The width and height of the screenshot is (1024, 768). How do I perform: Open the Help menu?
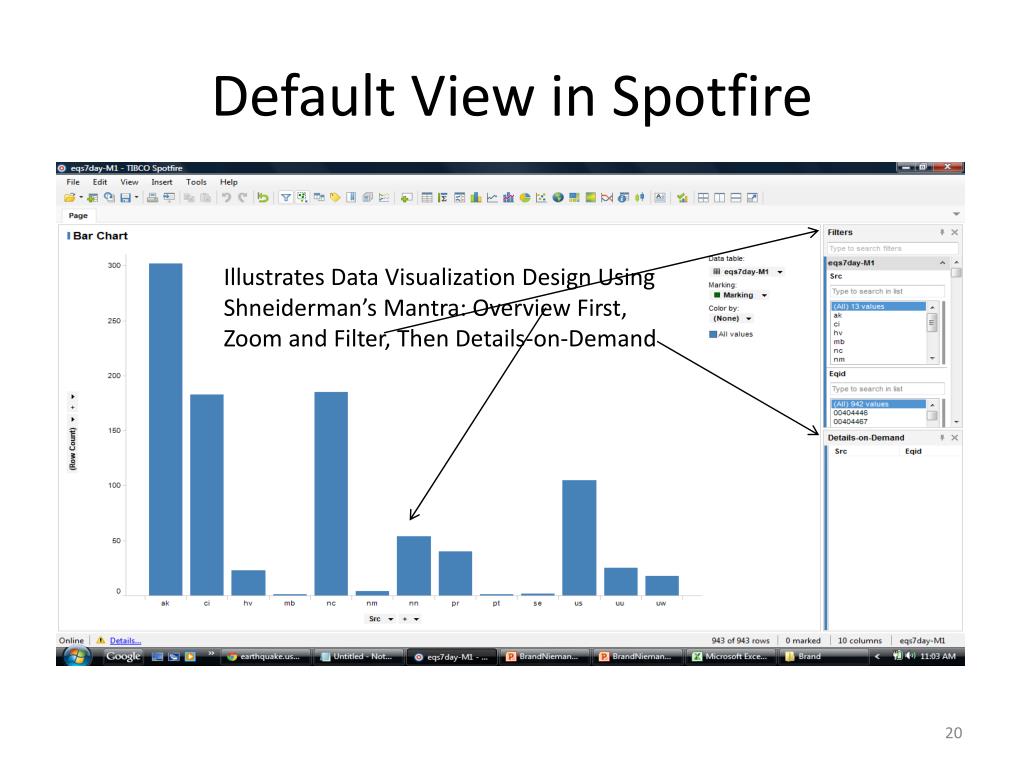pos(229,182)
